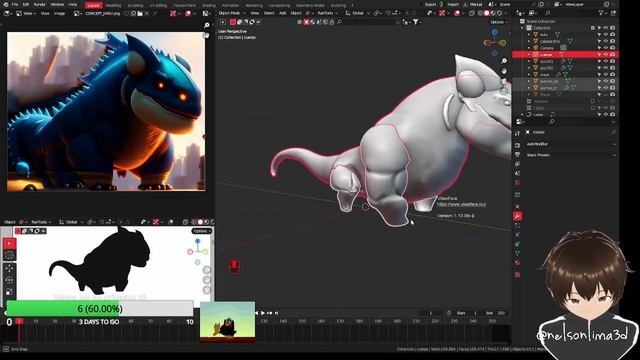The height and width of the screenshot is (360, 640).
Task: Click the Start frame field in timeline
Action: 468,313
